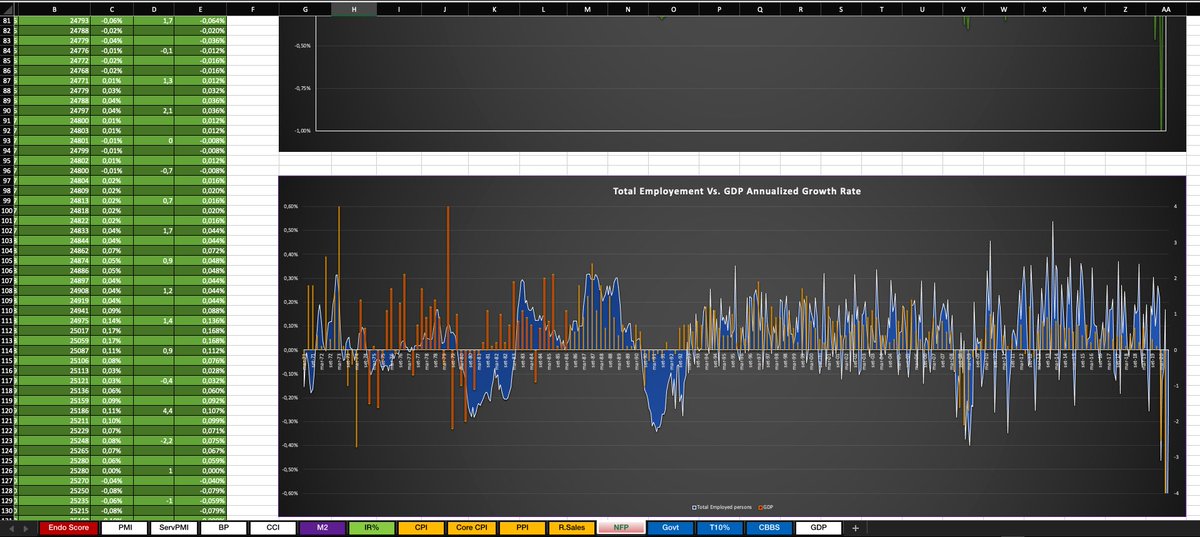
Task: Select cell containing 24793
Action: [x=52, y=19]
